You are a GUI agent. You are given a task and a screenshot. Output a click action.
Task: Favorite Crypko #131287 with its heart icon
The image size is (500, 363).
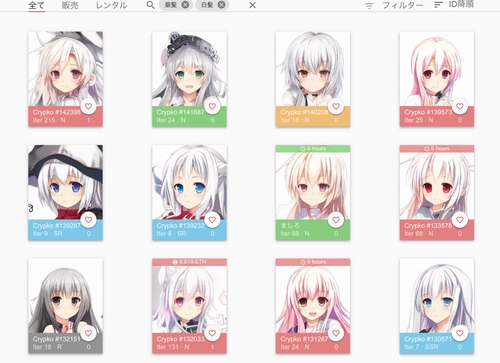[x=336, y=333]
